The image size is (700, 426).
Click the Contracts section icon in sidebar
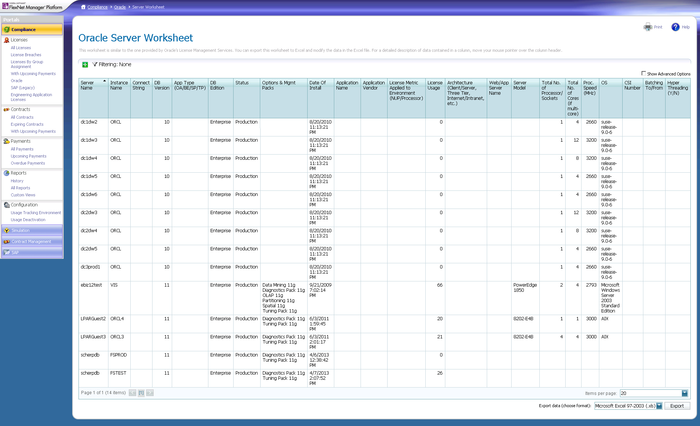coord(5,109)
